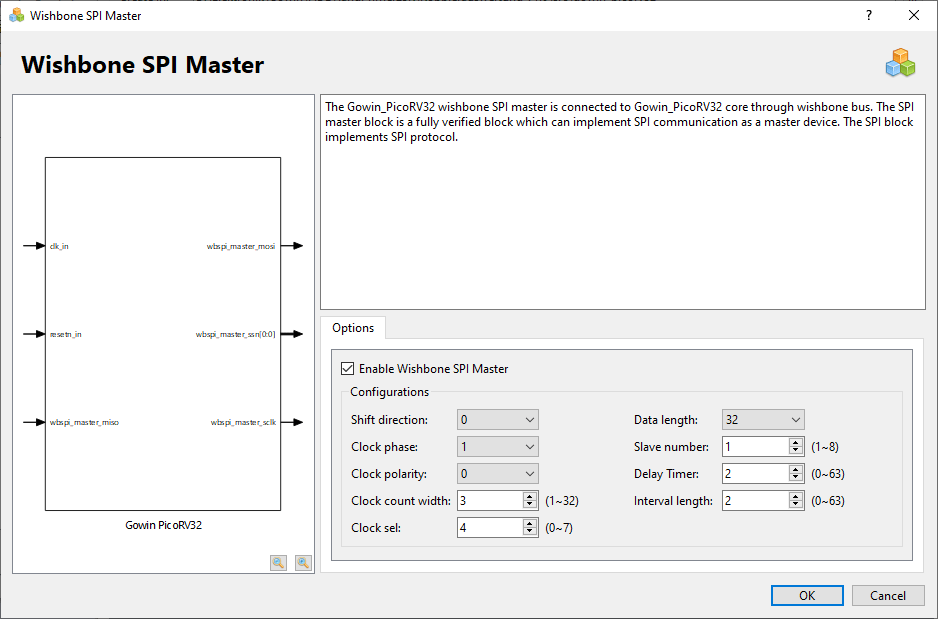Click into the Interval length field
Image resolution: width=938 pixels, height=619 pixels.
point(756,501)
